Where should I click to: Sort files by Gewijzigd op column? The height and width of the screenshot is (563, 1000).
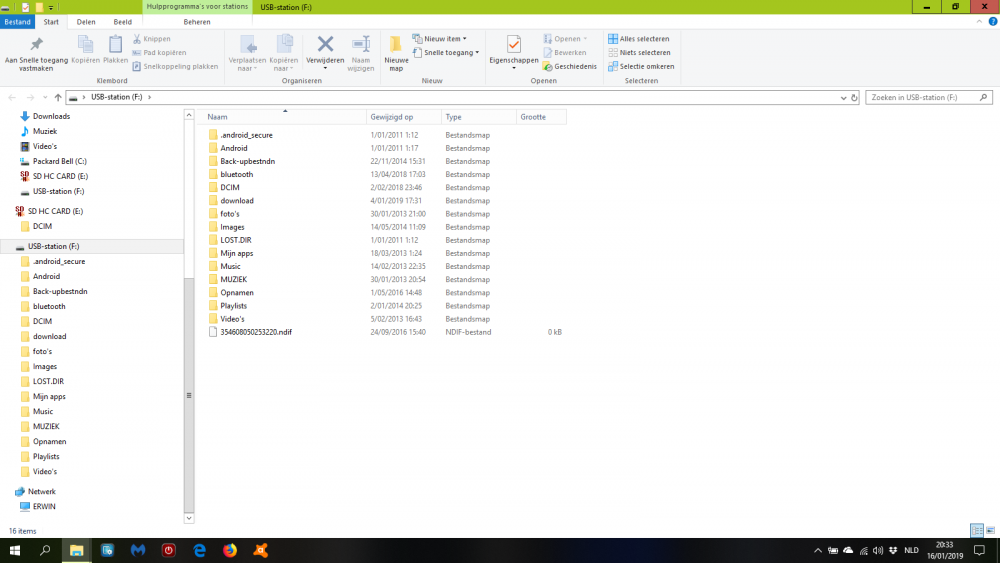coord(391,117)
